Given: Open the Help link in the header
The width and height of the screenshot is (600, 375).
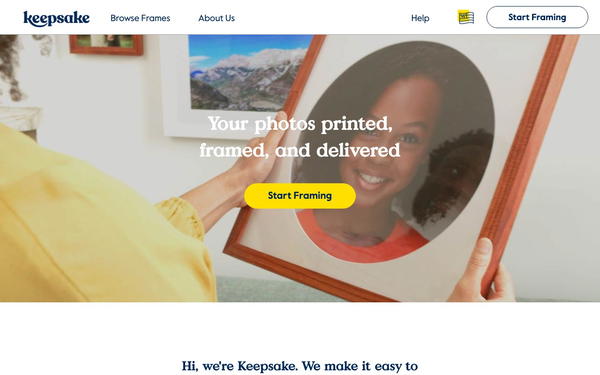Looking at the screenshot, I should pos(420,18).
